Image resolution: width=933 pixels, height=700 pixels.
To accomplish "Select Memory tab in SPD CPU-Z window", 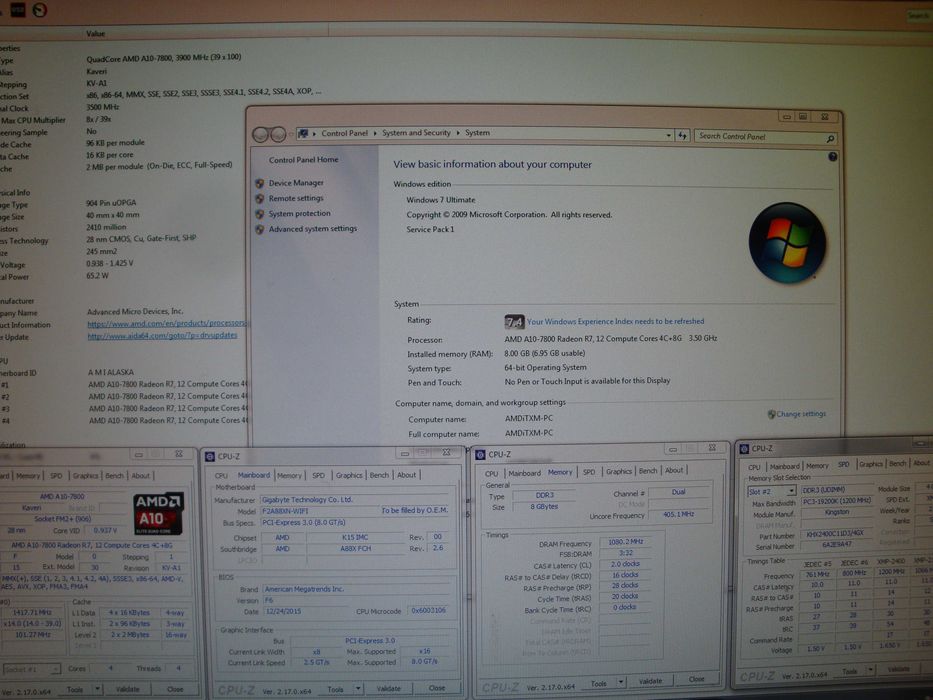I will (x=817, y=466).
